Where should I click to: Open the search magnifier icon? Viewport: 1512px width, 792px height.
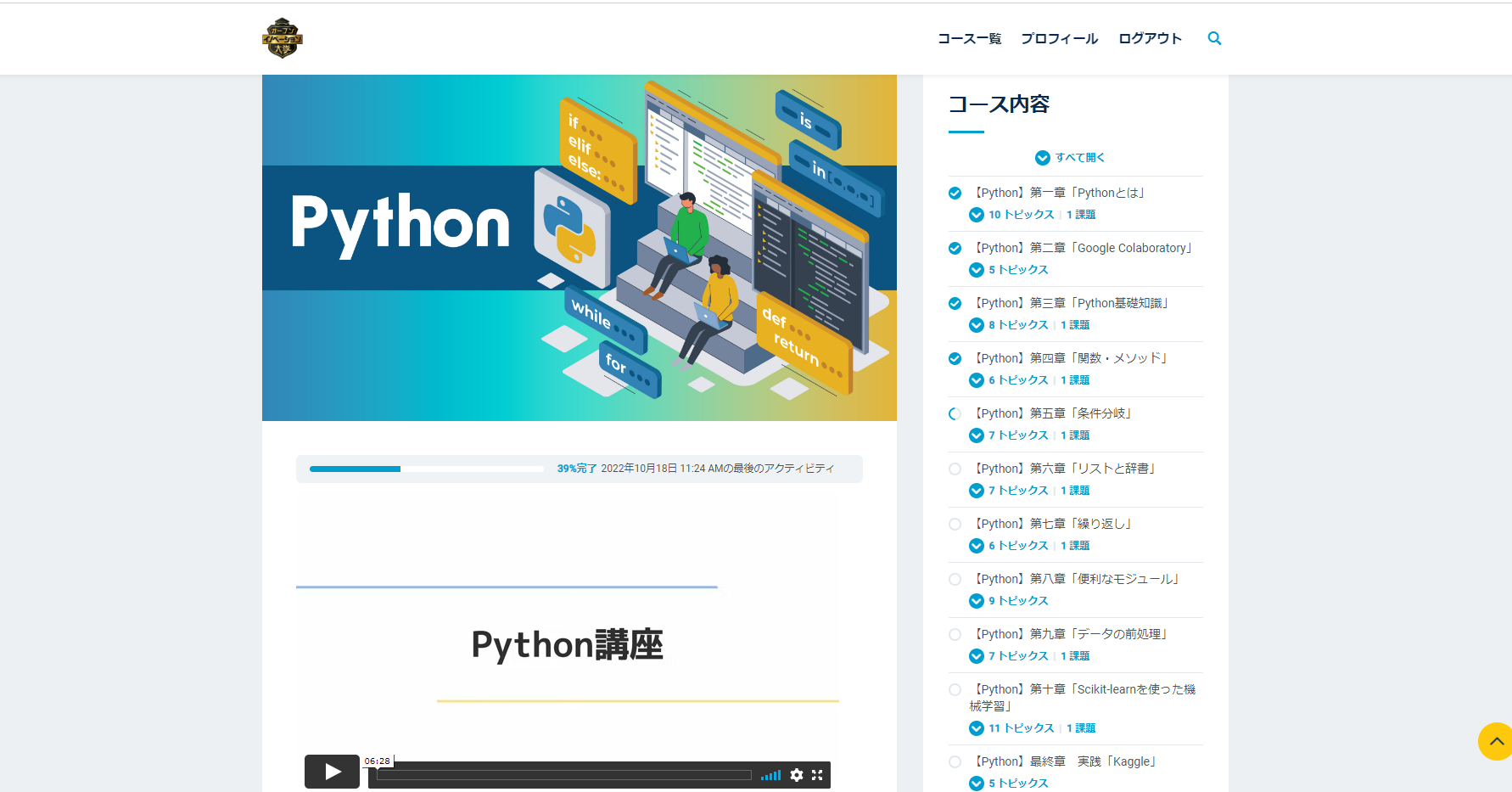[1214, 38]
